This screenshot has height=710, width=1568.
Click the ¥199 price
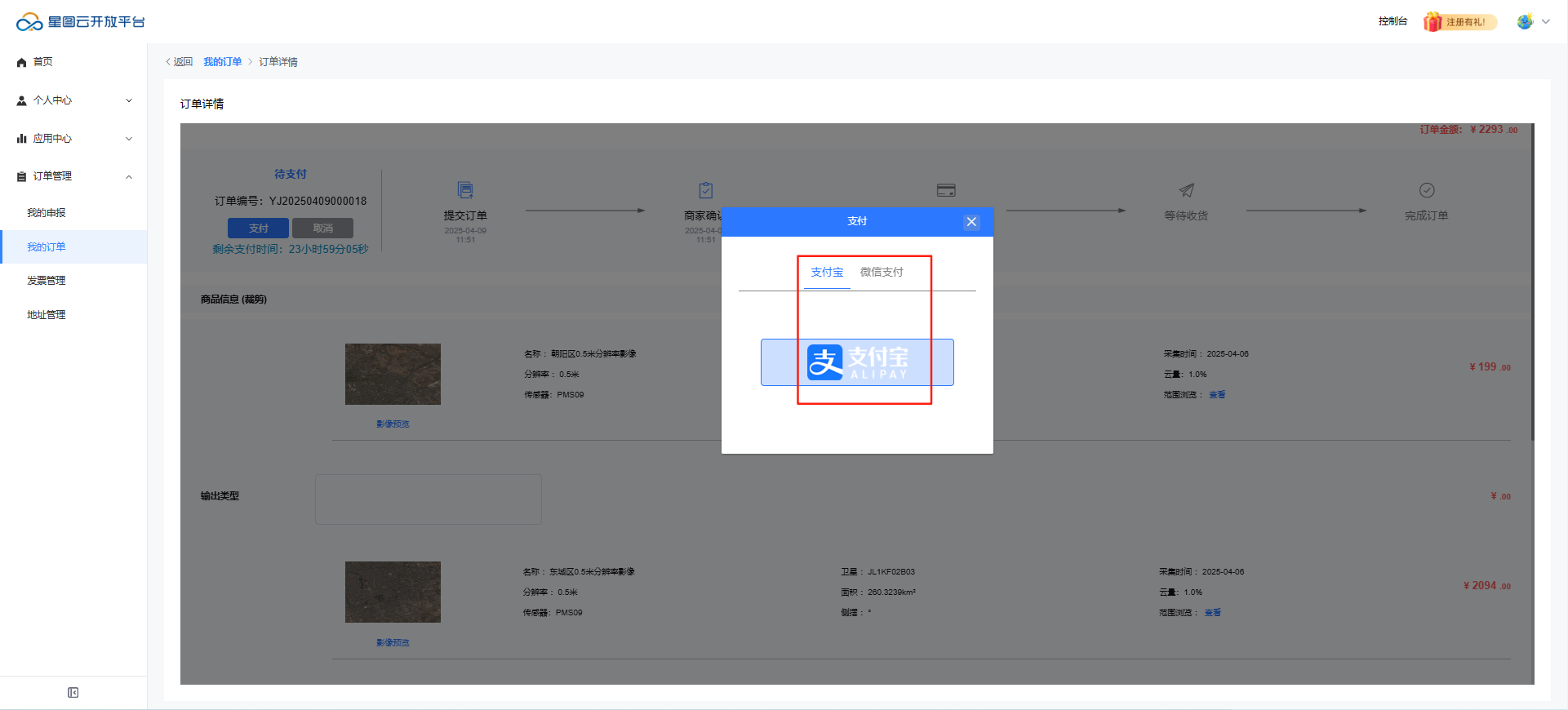(1490, 367)
